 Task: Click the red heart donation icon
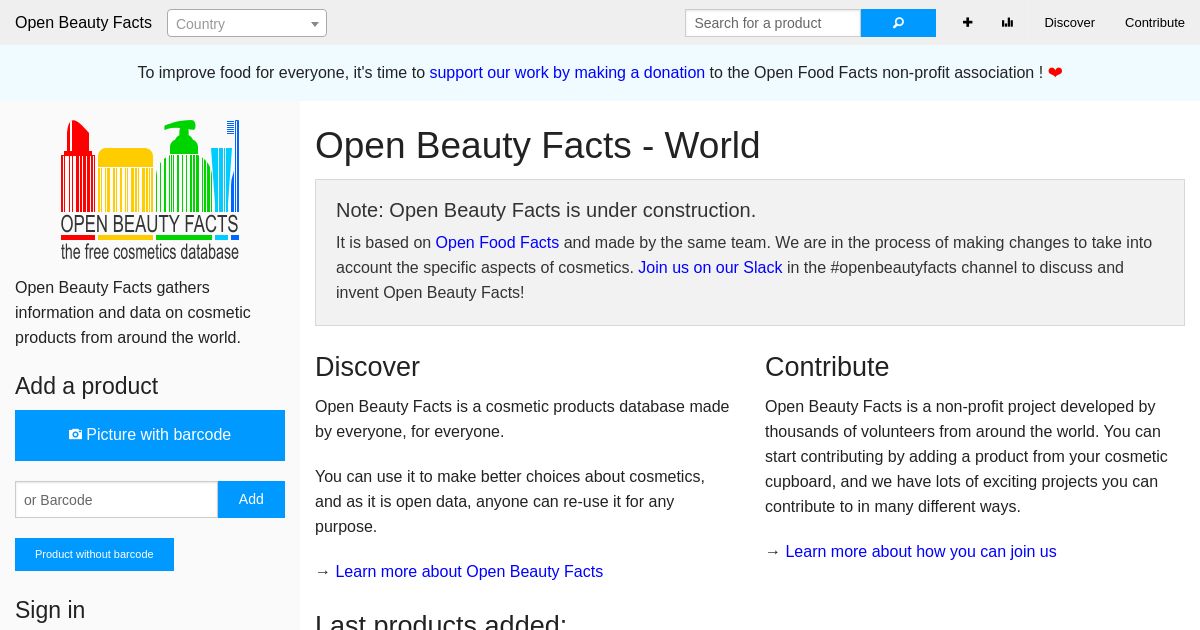1055,73
